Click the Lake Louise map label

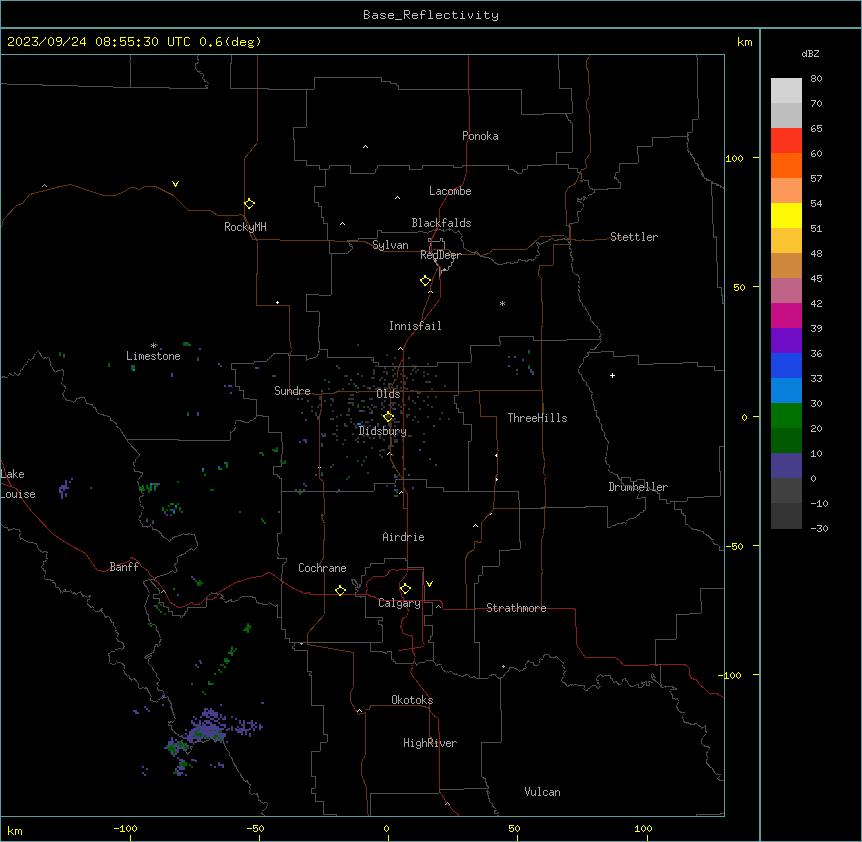click(18, 484)
